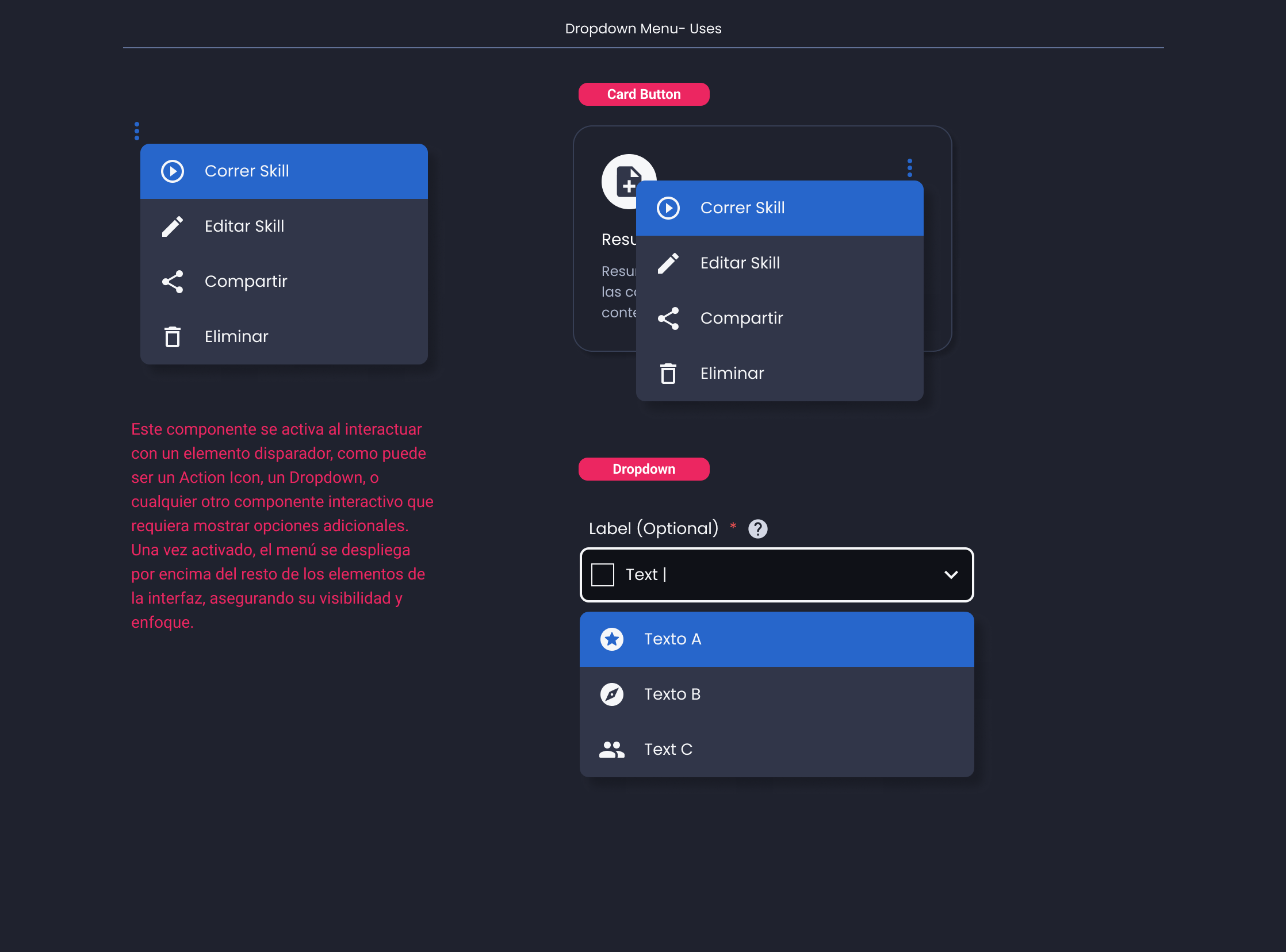
Task: Select Compartir in the card menu
Action: [x=779, y=318]
